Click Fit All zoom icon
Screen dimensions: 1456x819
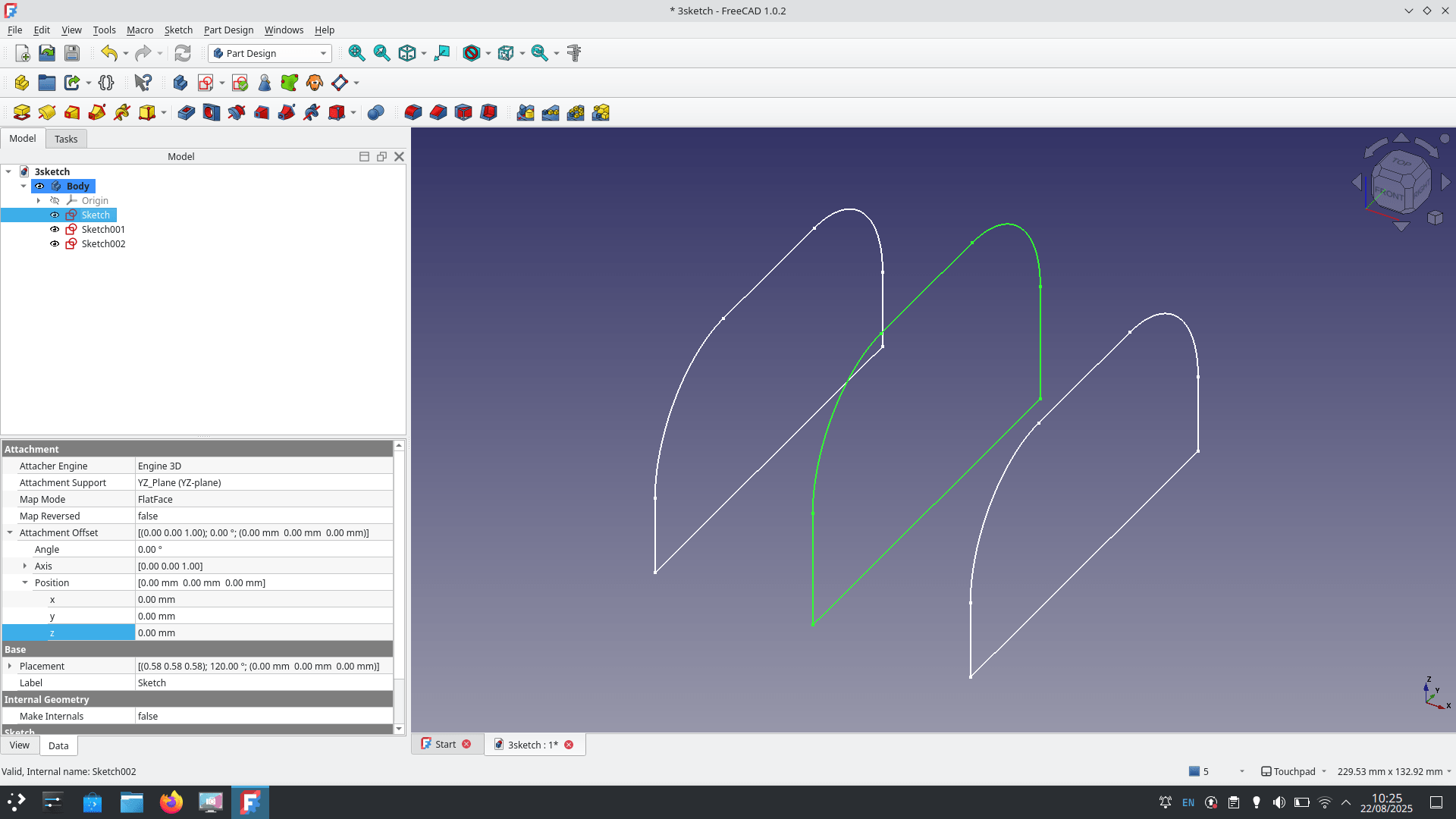point(356,53)
